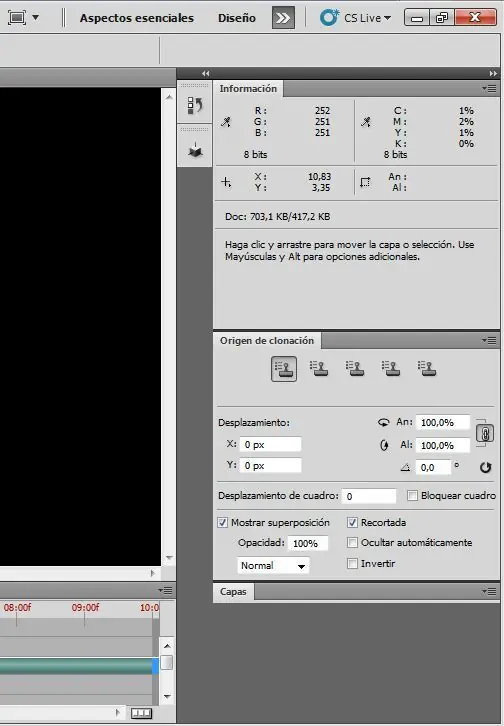504x726 pixels.
Task: Click the flip horizontal icon beside An
Action: click(383, 422)
